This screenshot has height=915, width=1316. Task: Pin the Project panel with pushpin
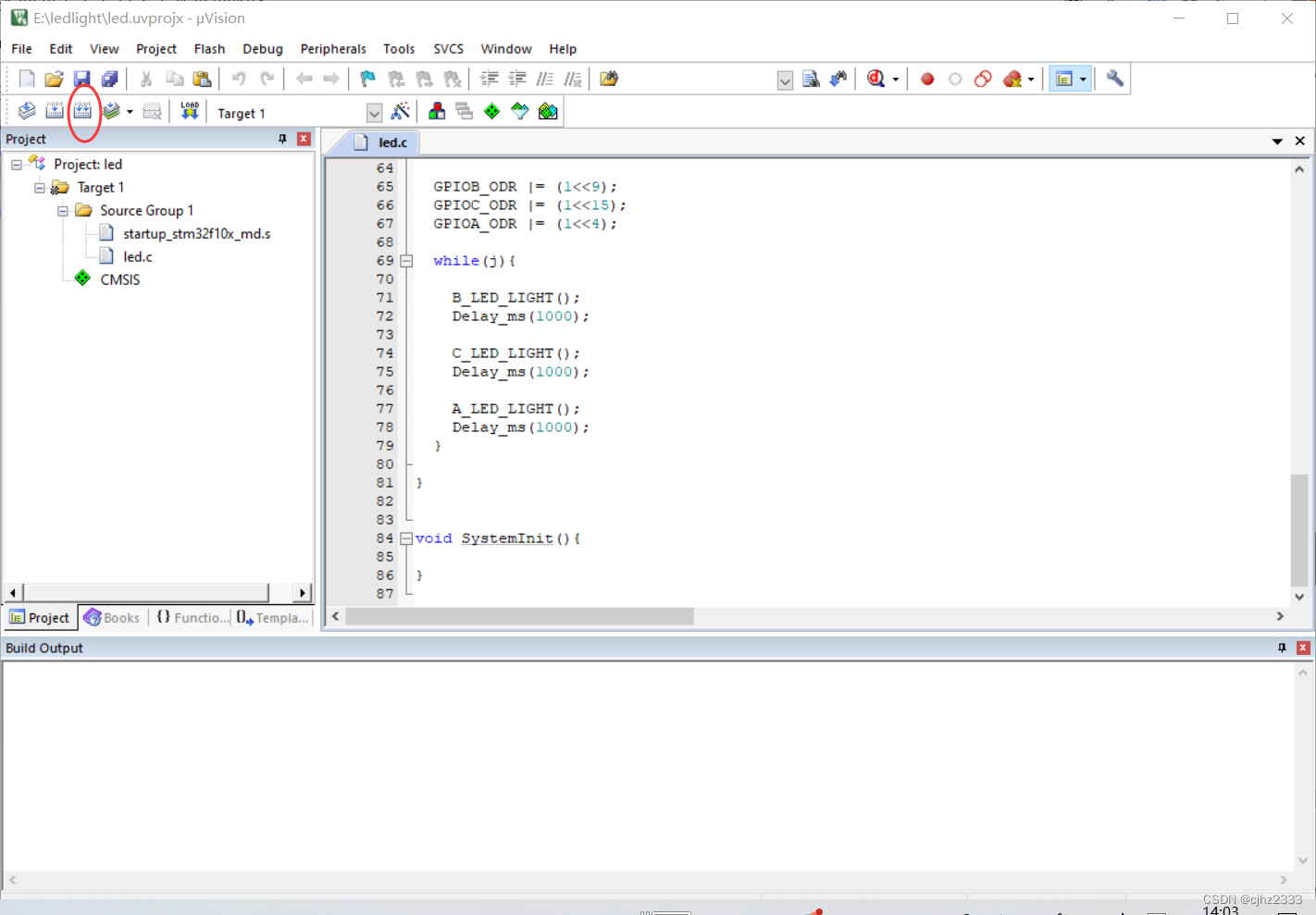pos(282,139)
